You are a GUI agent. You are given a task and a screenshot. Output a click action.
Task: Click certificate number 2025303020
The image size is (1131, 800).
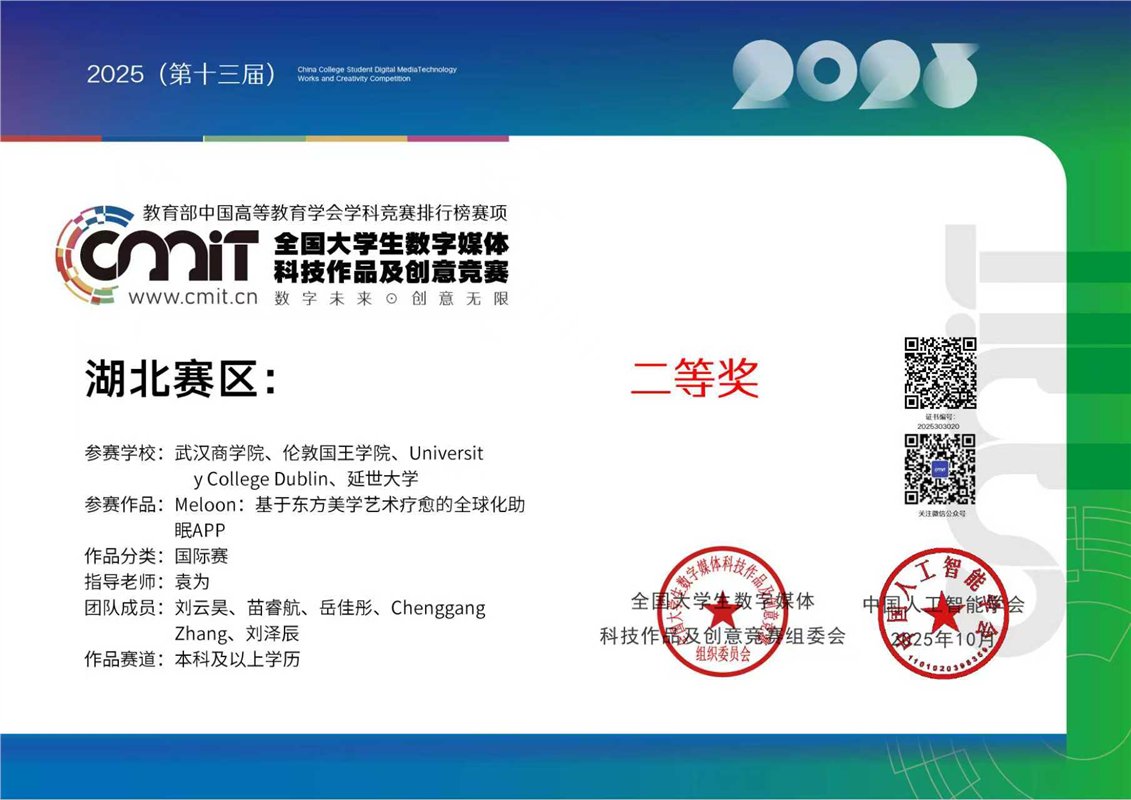(x=938, y=426)
